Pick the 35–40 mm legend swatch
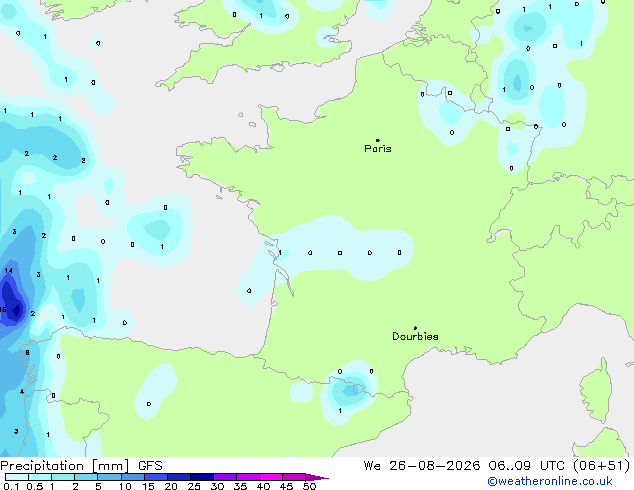Viewport: 634px width, 490px height. point(247,477)
